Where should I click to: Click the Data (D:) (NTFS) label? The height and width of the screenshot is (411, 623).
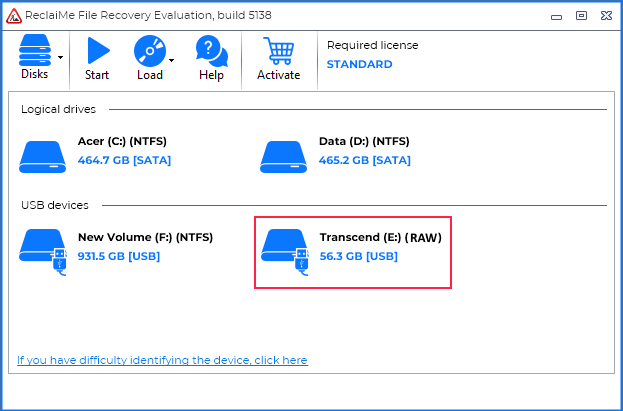coord(364,141)
